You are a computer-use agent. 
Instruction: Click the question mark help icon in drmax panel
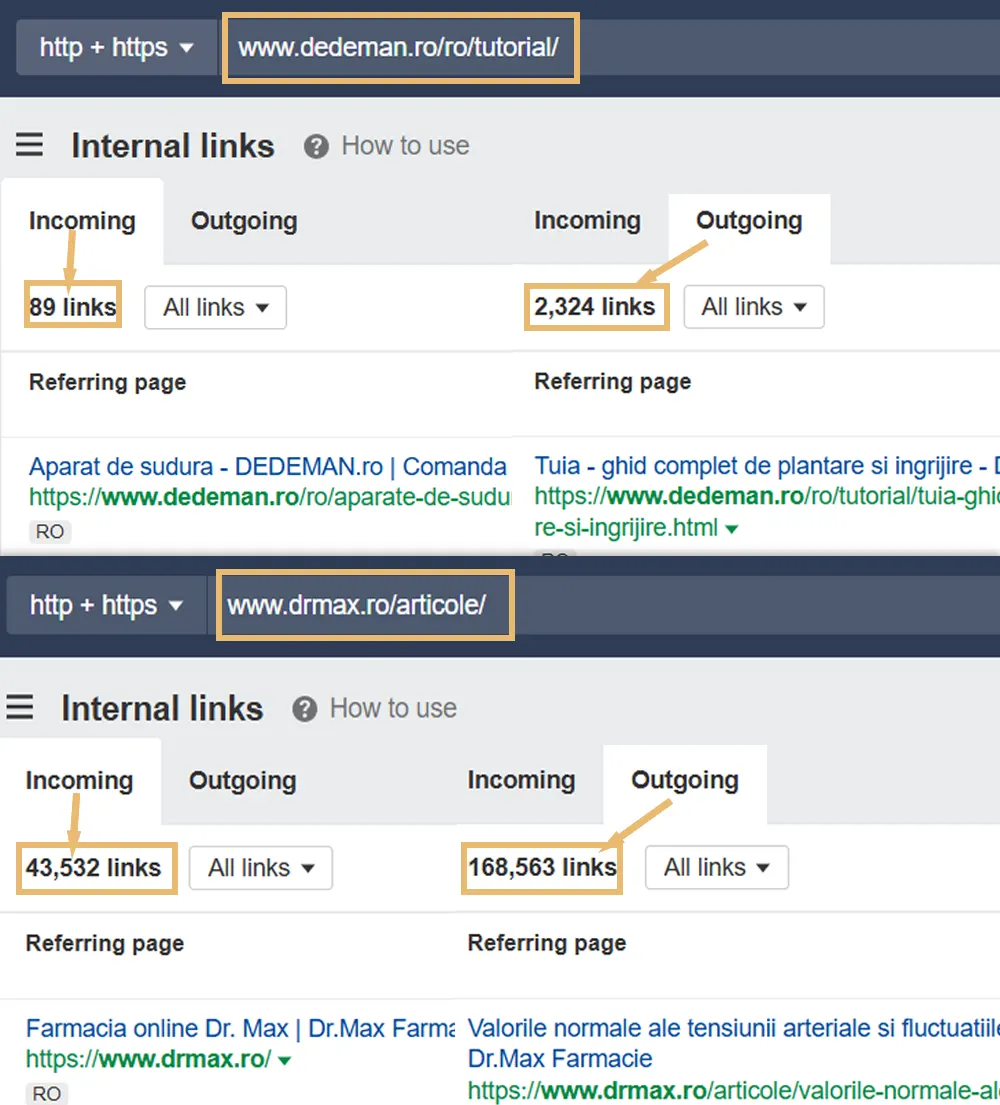point(304,710)
